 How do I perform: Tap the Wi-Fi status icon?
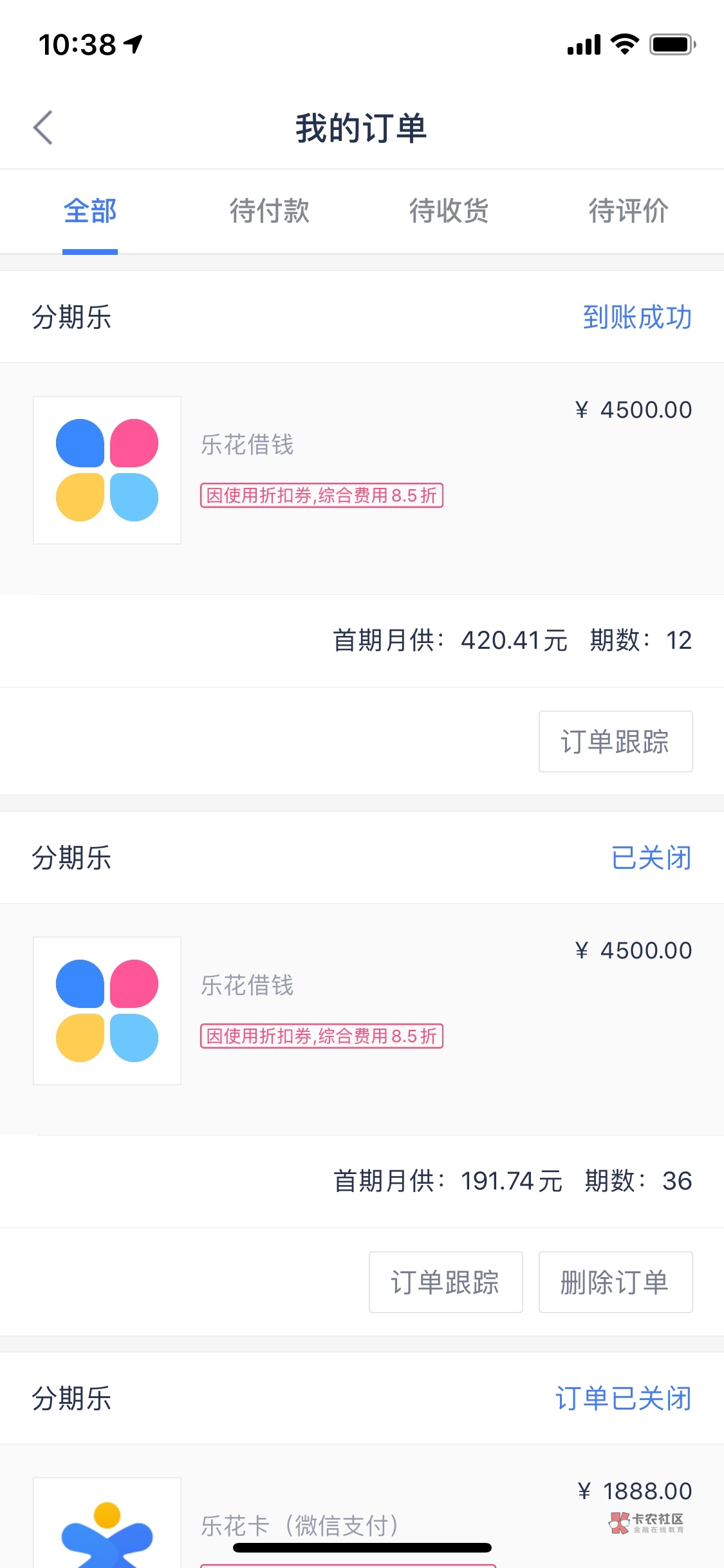pos(624,44)
